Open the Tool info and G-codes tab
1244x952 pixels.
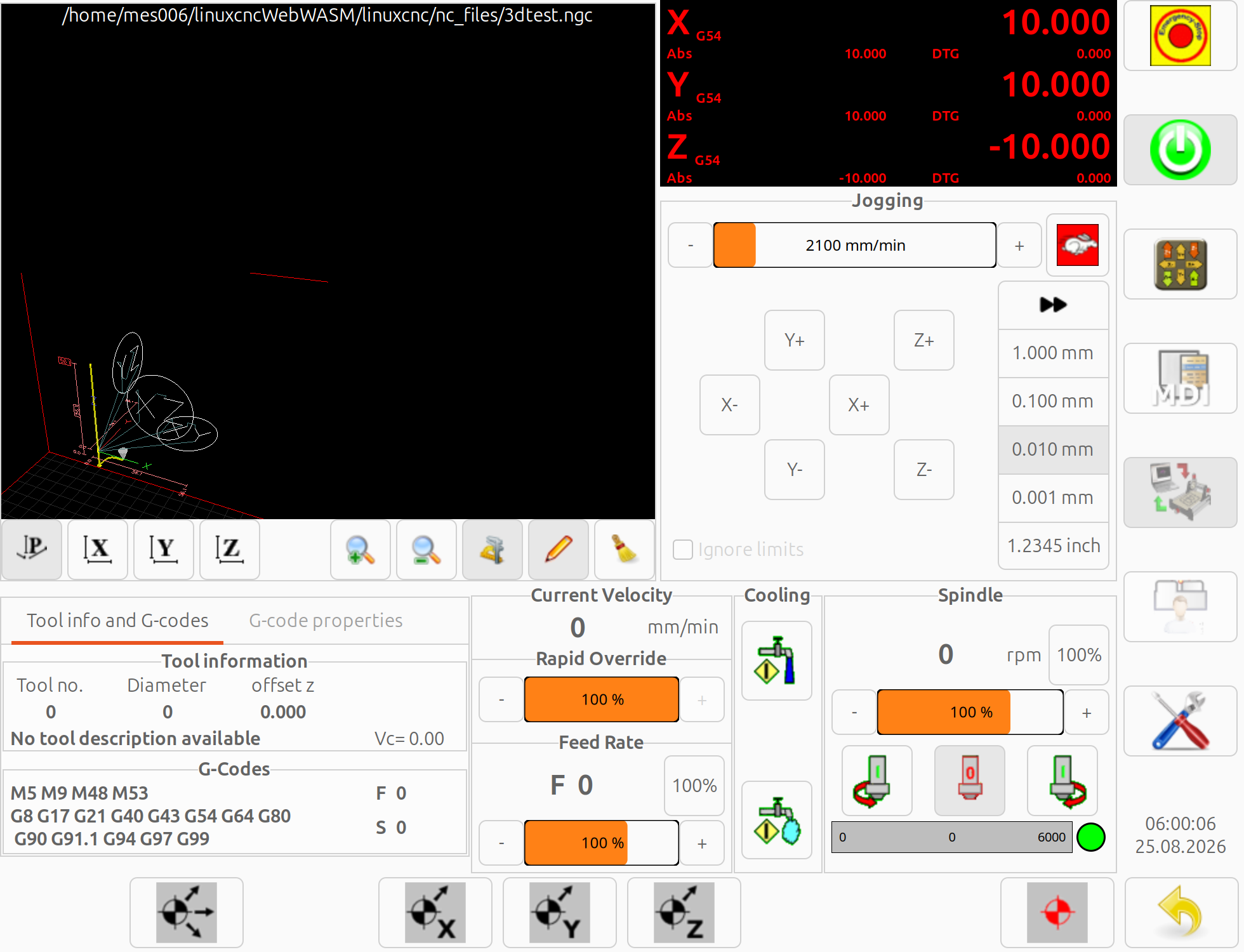117,620
